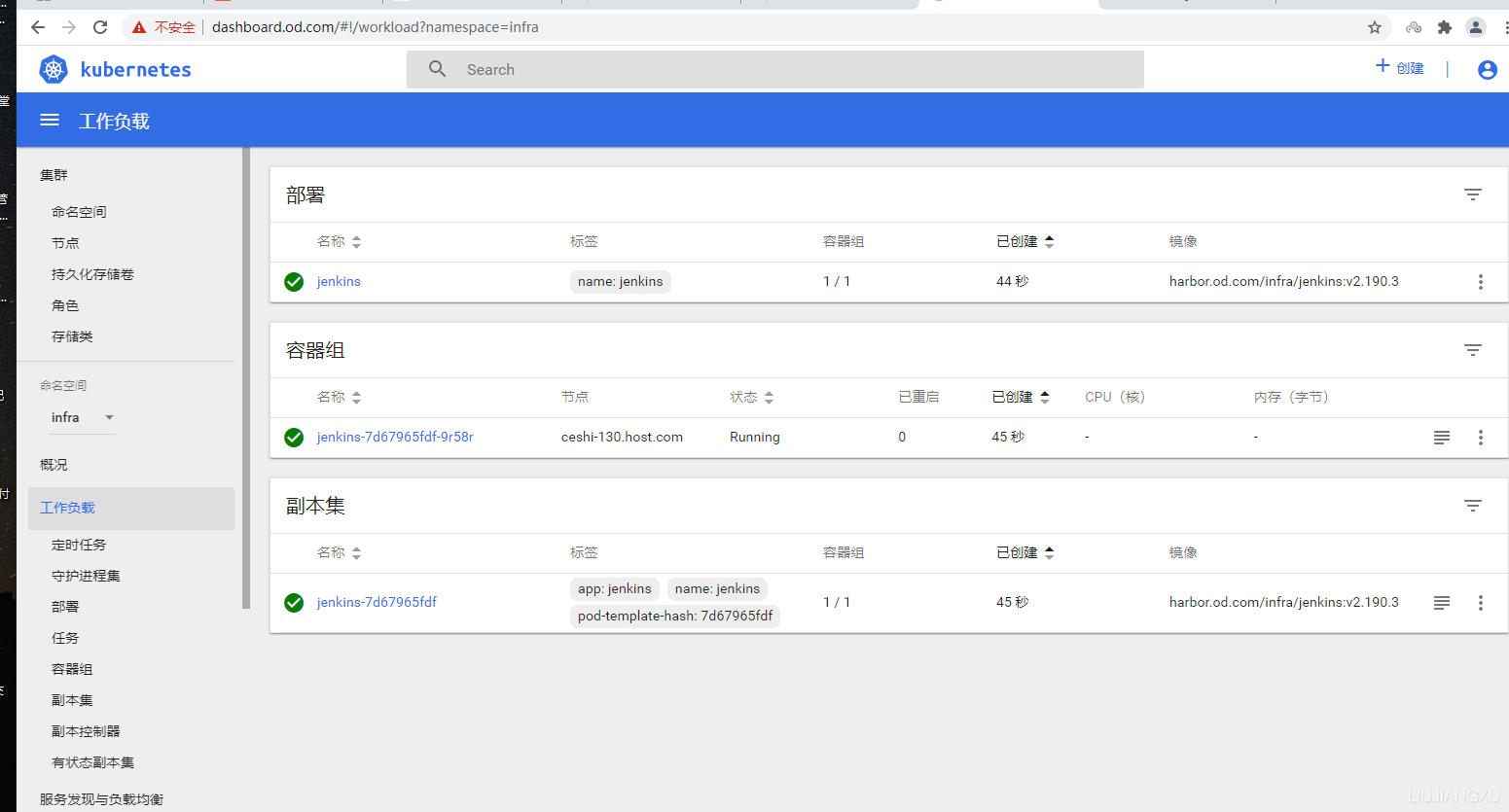
Task: Open browser extensions puzzle icon
Action: click(x=1445, y=27)
